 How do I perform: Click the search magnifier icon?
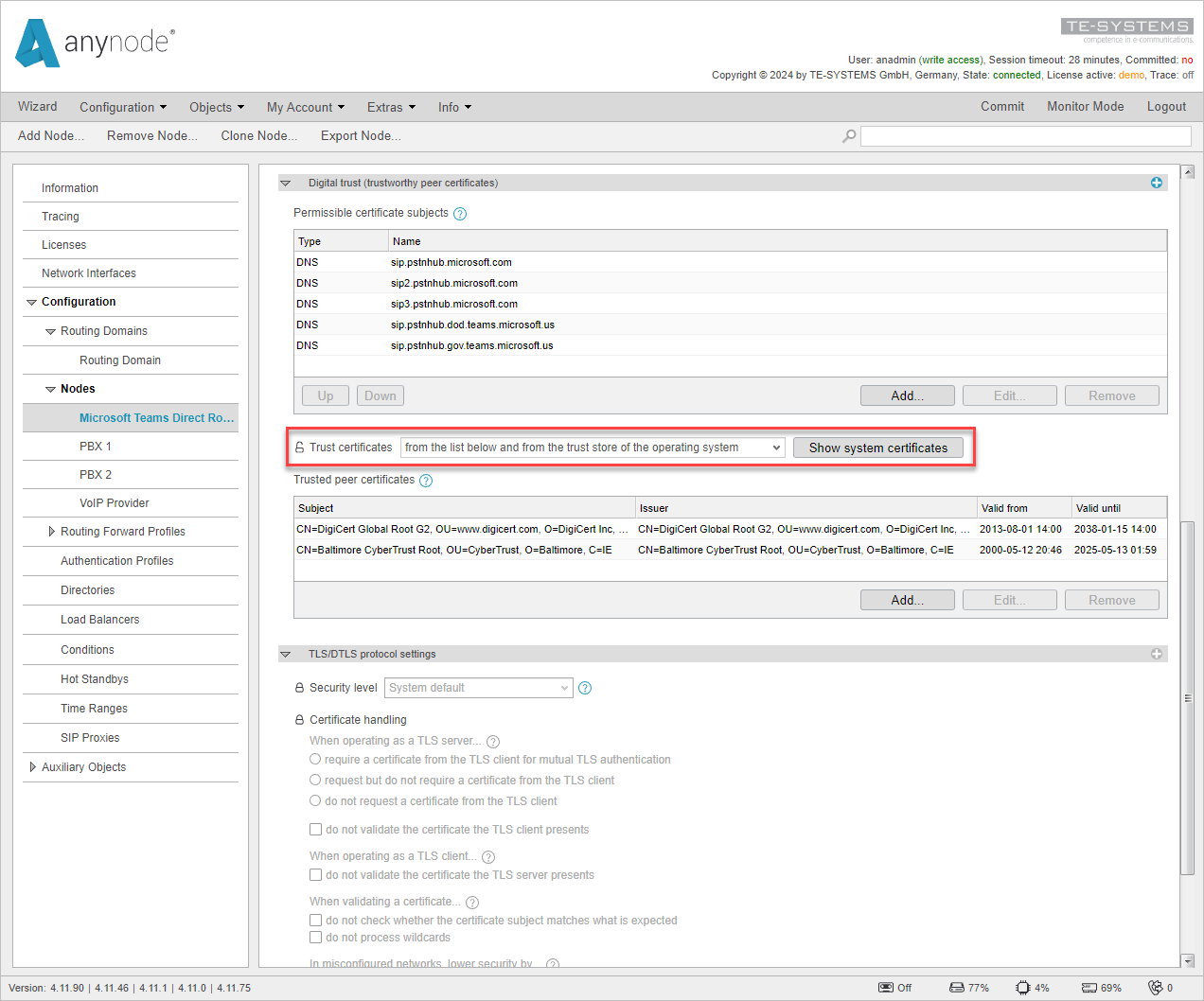point(849,136)
